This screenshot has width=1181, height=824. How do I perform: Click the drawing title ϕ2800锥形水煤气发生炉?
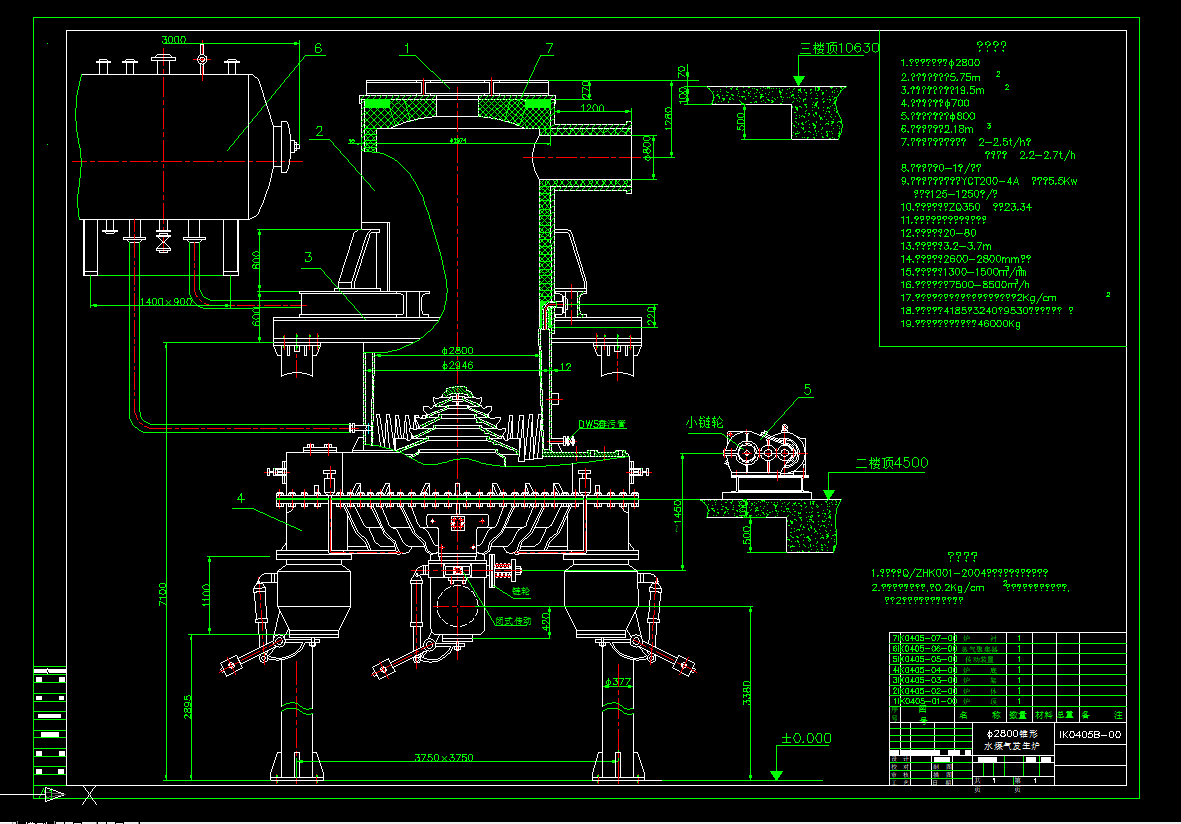pos(1012,739)
